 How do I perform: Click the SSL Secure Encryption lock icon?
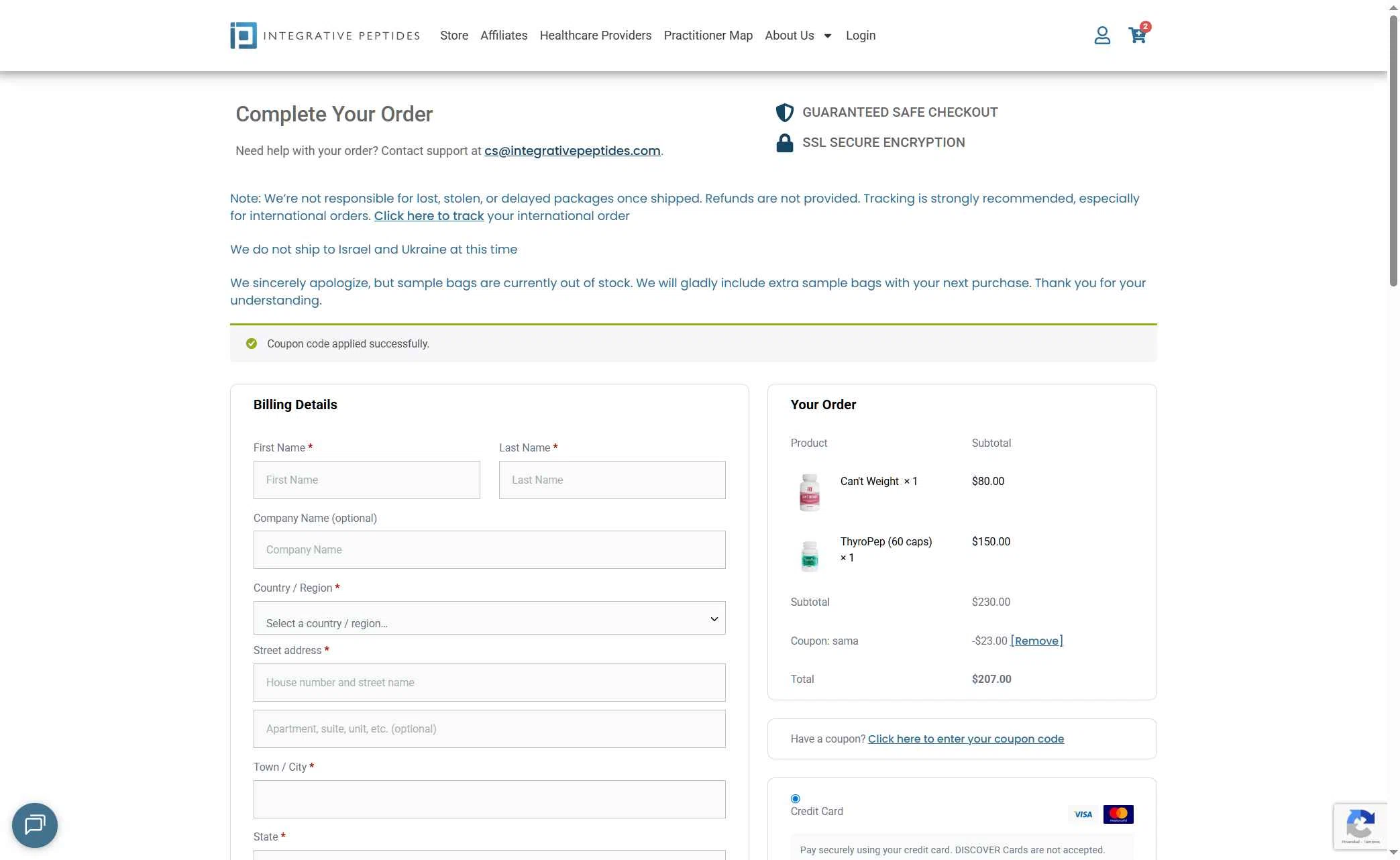pos(784,142)
